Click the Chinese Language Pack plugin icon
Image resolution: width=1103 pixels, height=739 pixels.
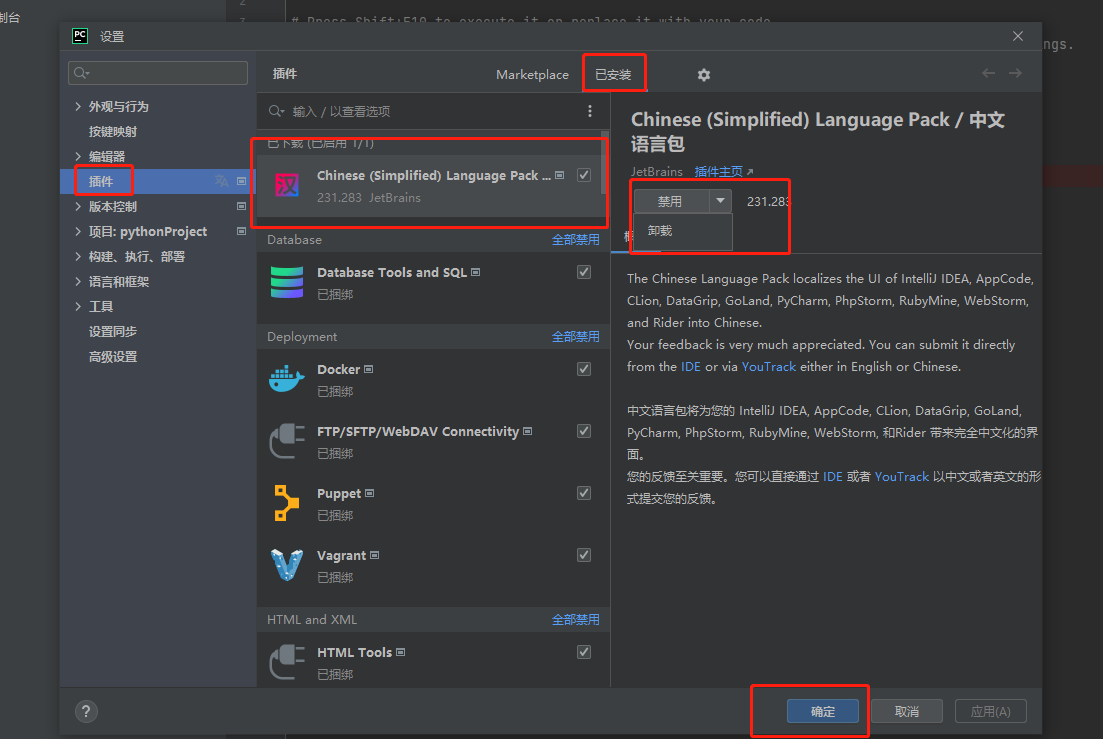click(x=287, y=186)
